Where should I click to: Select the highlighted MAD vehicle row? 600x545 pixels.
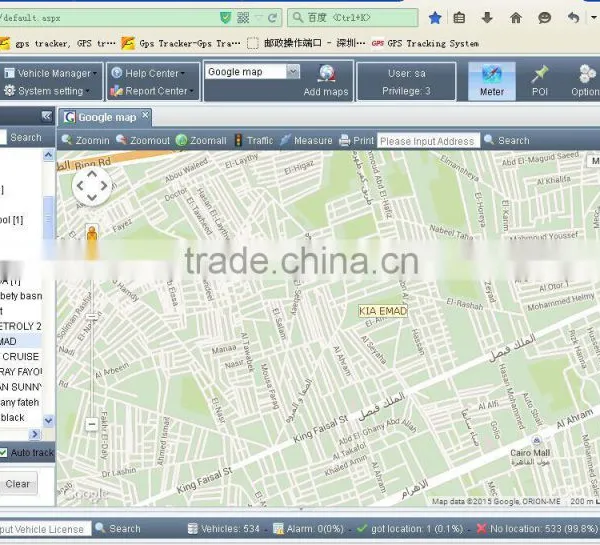tap(21, 341)
